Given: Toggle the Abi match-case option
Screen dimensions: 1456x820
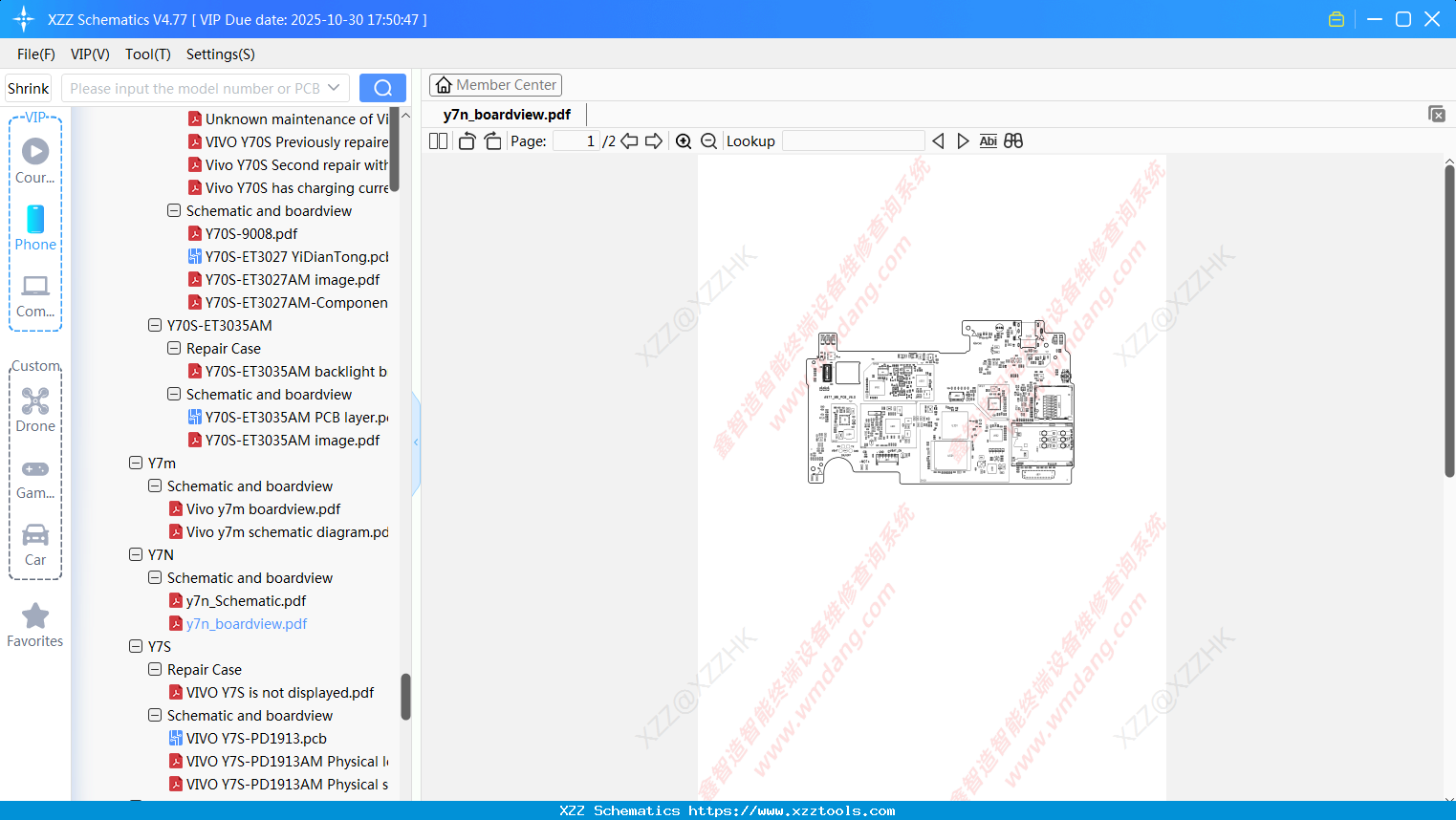Looking at the screenshot, I should pyautogui.click(x=989, y=141).
